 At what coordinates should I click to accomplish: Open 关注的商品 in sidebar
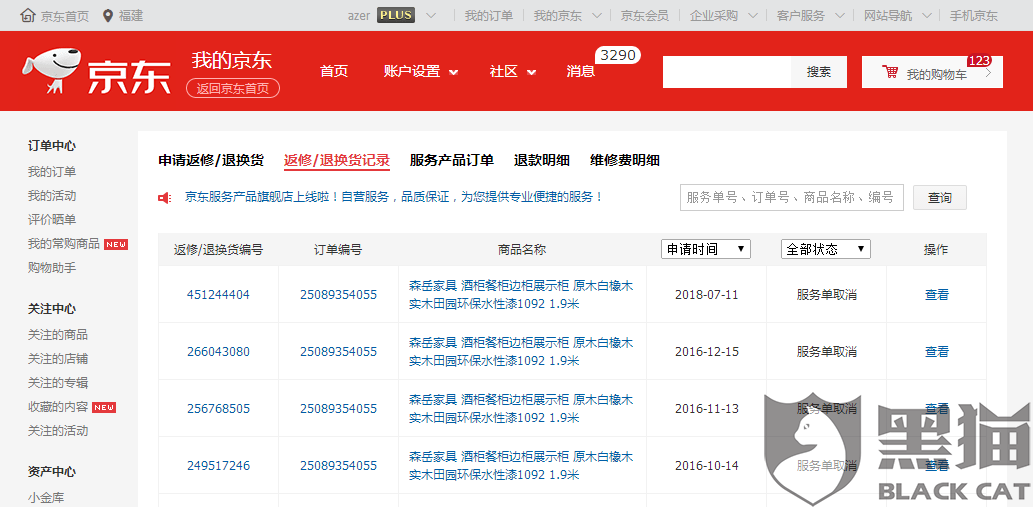point(57,334)
